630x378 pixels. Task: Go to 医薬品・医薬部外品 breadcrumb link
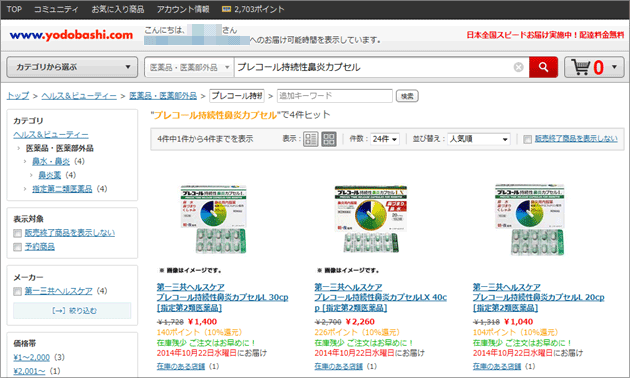pos(163,96)
